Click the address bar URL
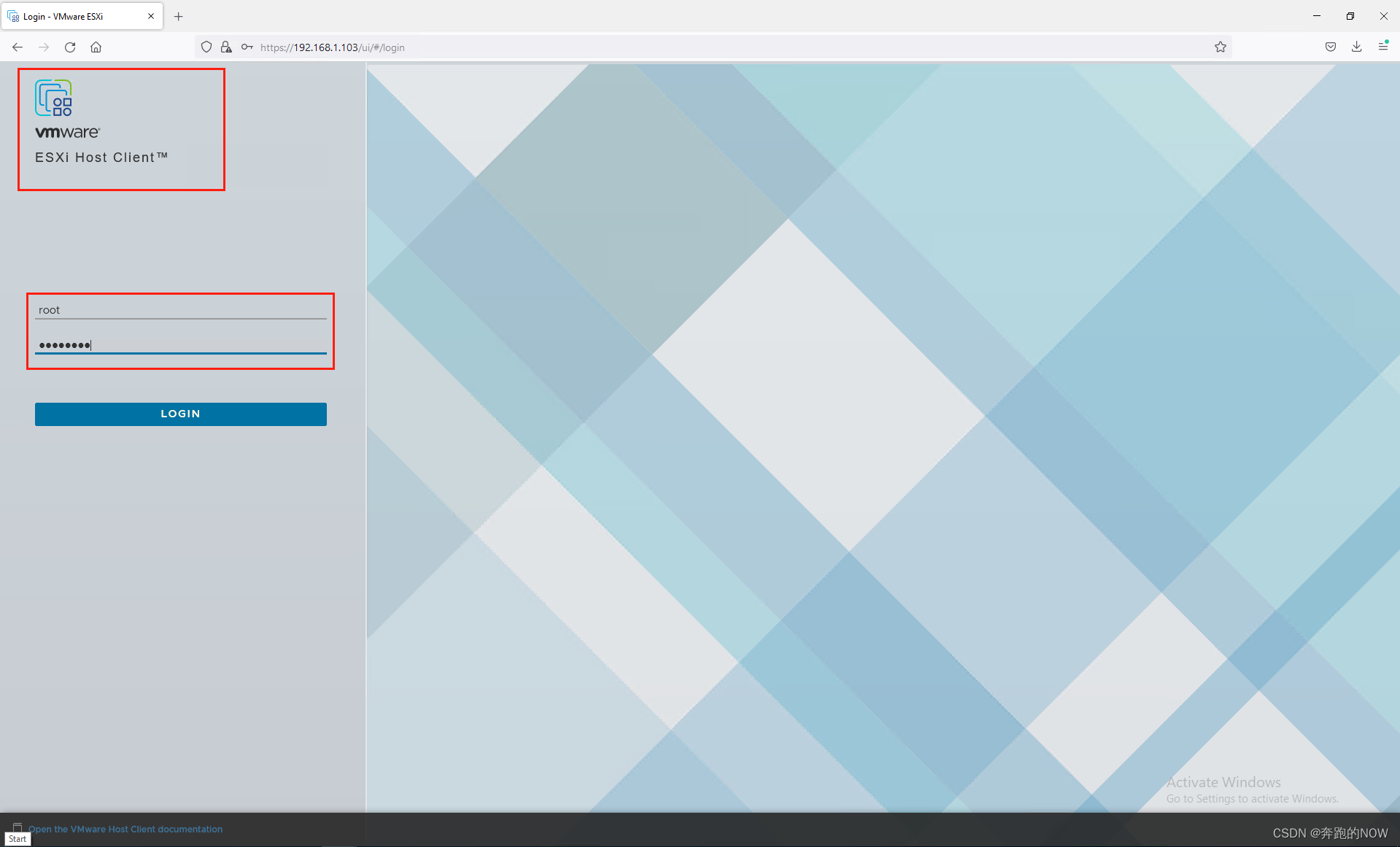 333,47
